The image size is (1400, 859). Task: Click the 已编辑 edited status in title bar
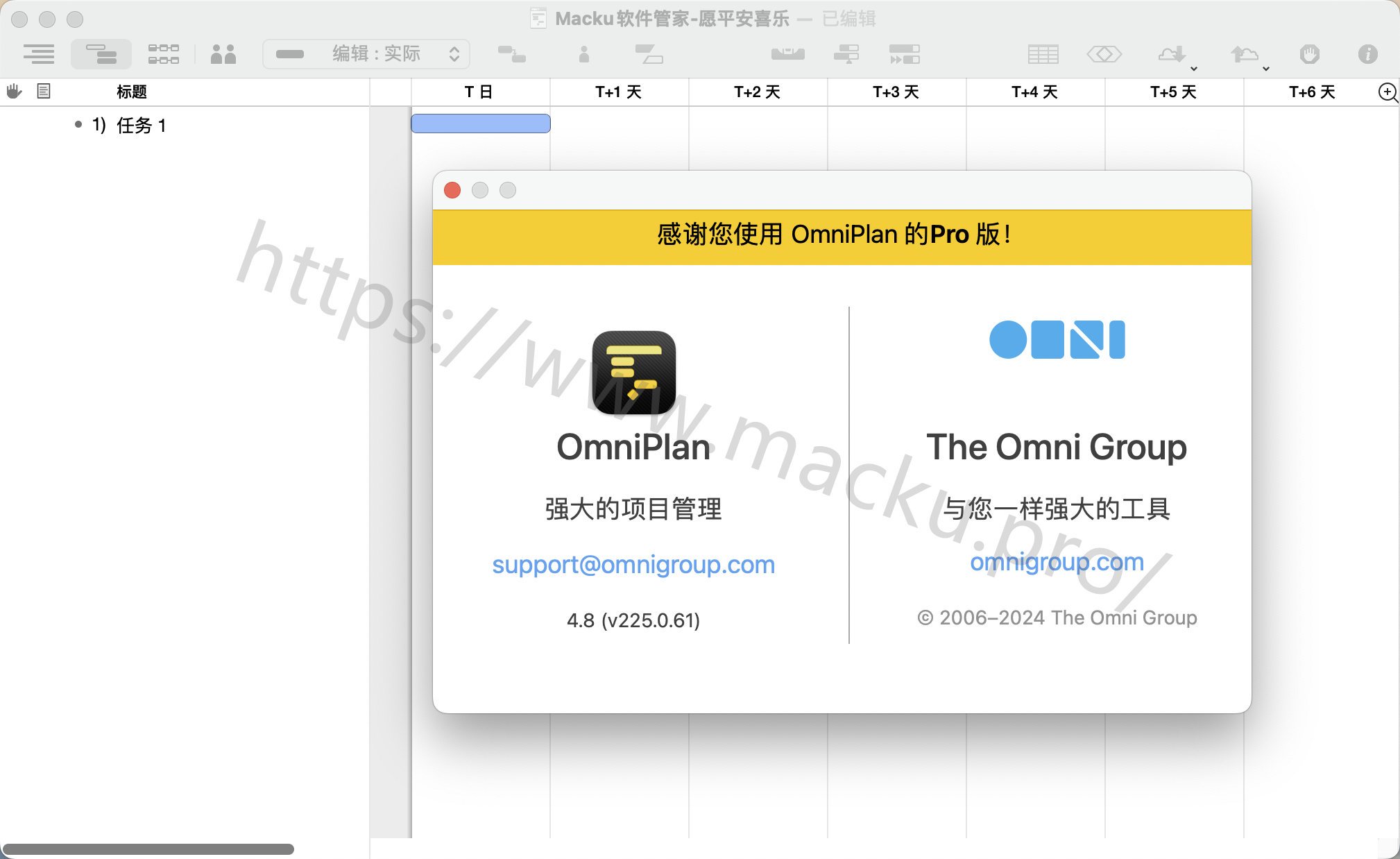pyautogui.click(x=849, y=18)
